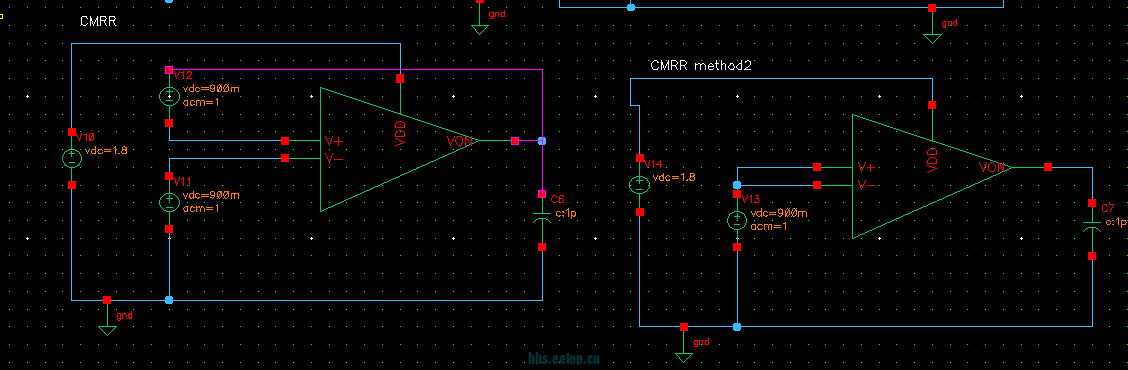Select the magenta highlighted wire from V12
This screenshot has height=370, width=1128.
tap(356, 70)
